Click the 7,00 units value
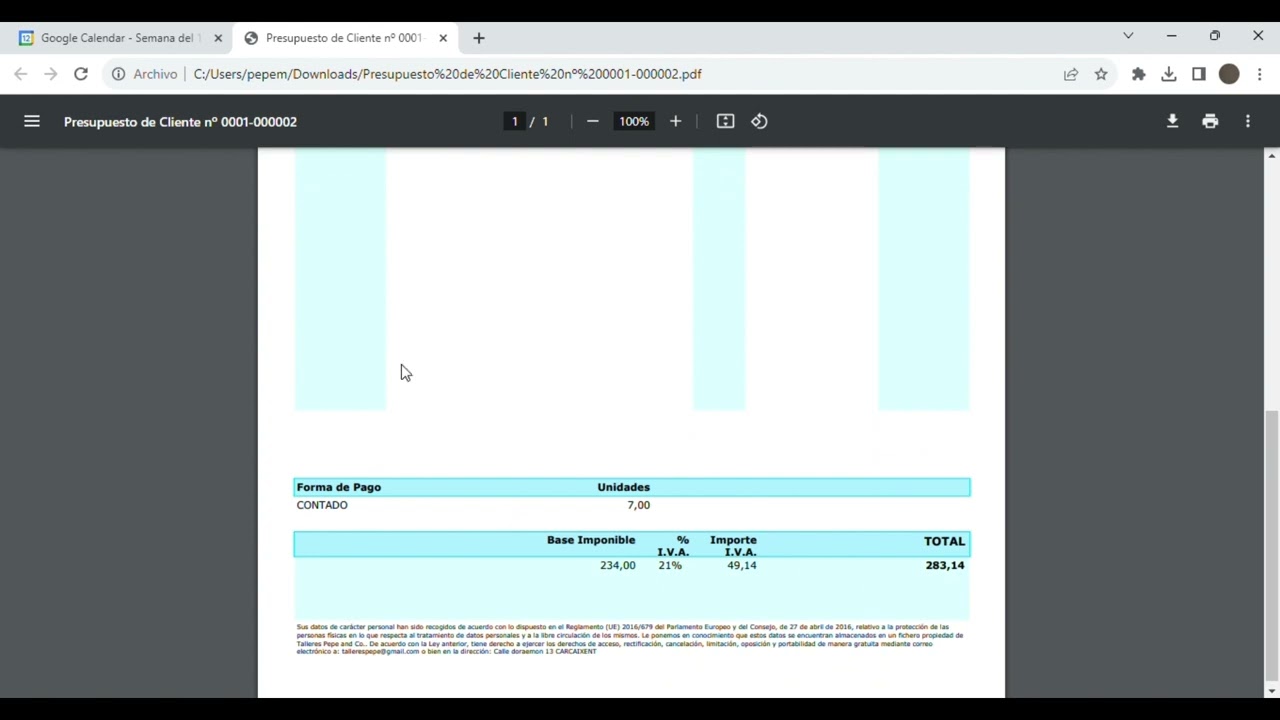The image size is (1280, 720). [639, 505]
